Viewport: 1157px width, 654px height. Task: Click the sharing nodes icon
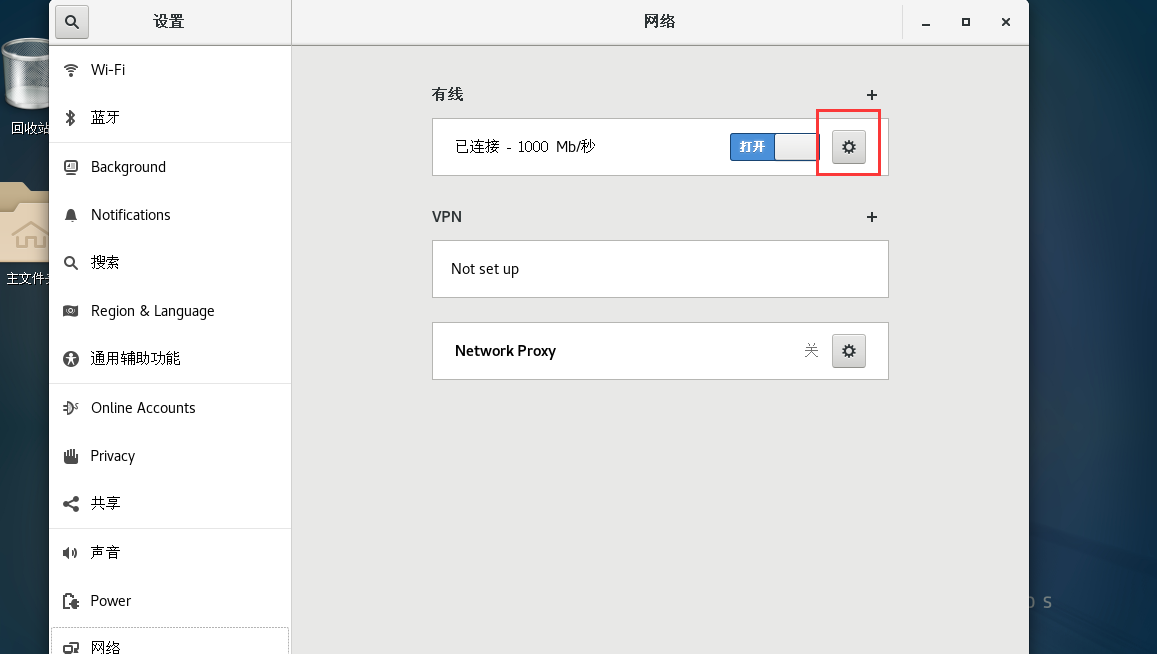click(71, 504)
